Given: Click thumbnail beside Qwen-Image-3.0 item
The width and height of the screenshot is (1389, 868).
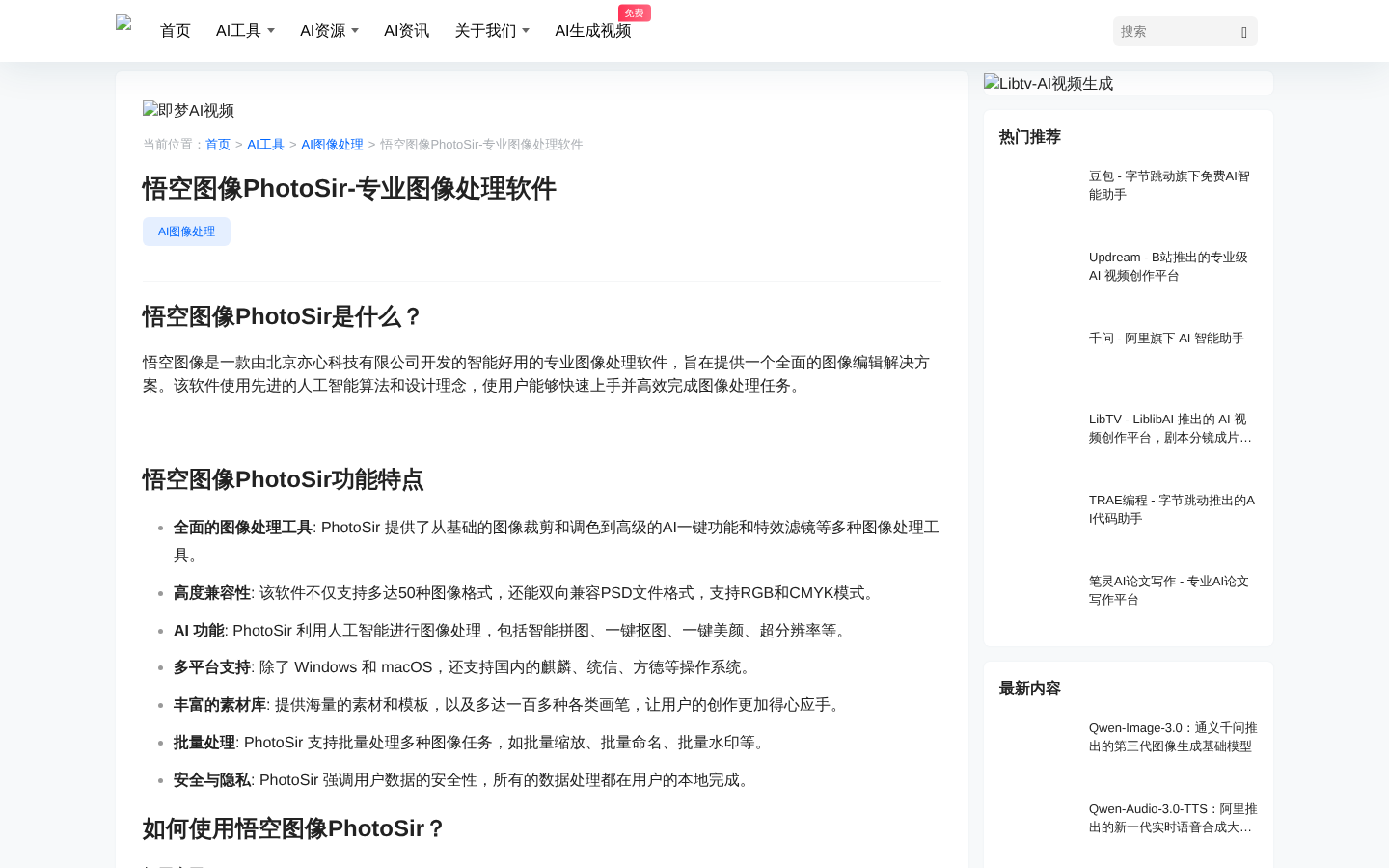Looking at the screenshot, I should click(1038, 745).
